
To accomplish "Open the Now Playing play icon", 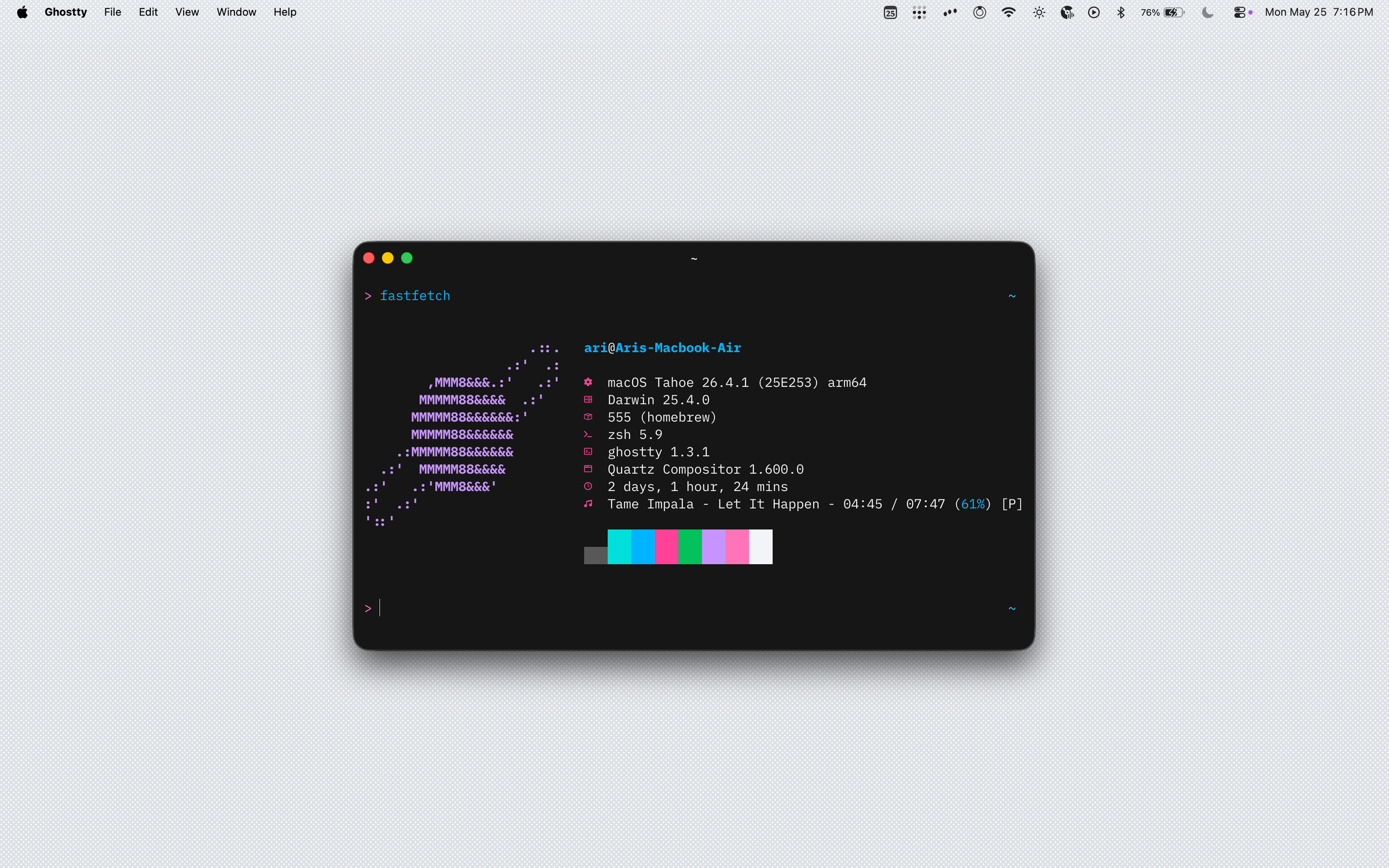I will click(1094, 12).
